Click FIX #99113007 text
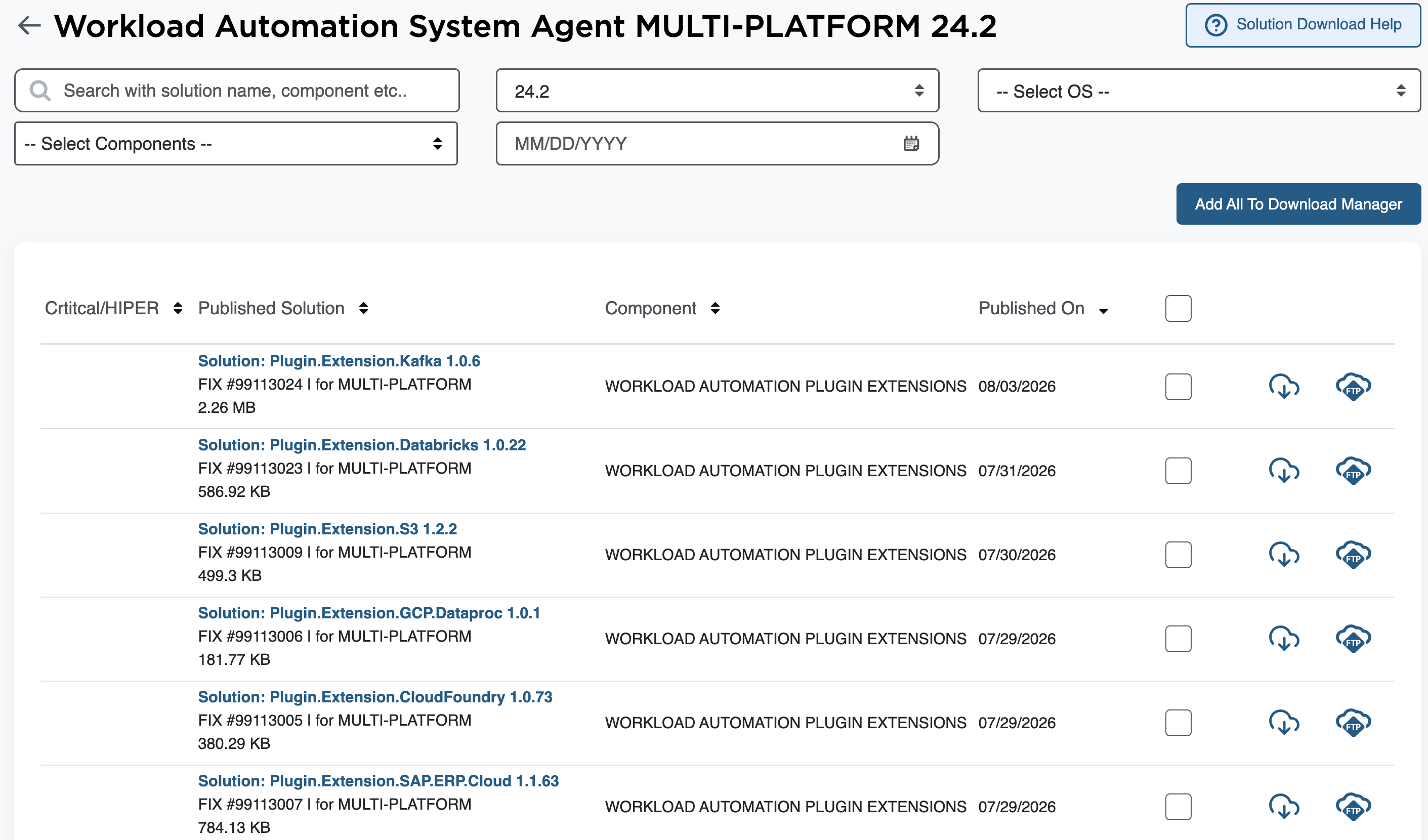 pos(250,804)
